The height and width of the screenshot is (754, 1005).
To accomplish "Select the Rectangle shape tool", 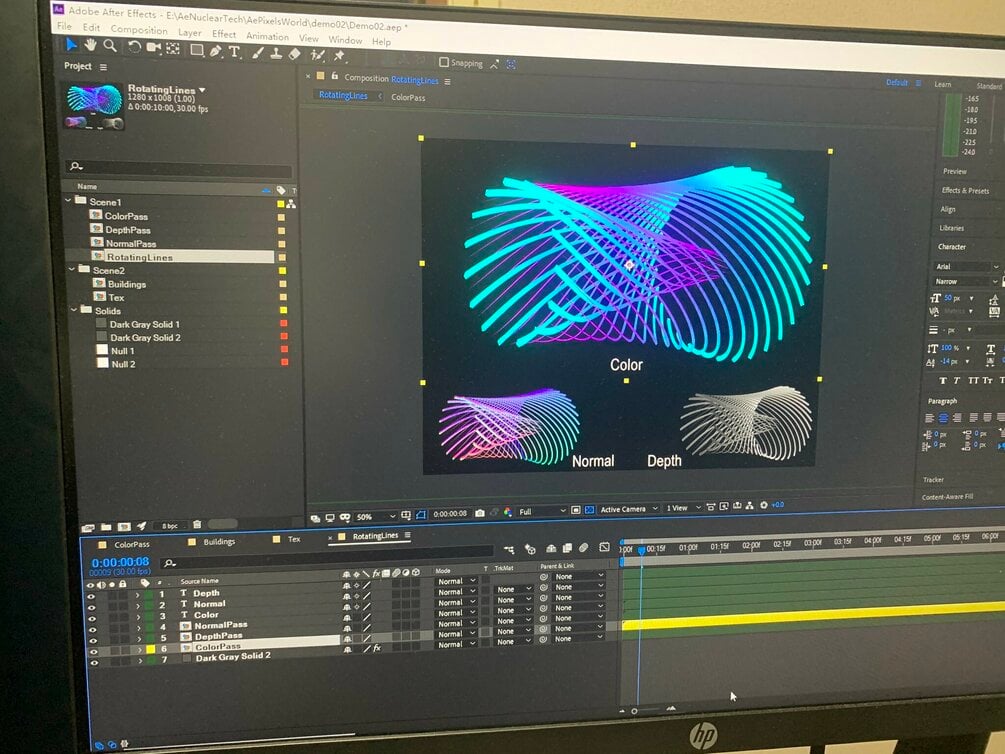I will coord(197,49).
